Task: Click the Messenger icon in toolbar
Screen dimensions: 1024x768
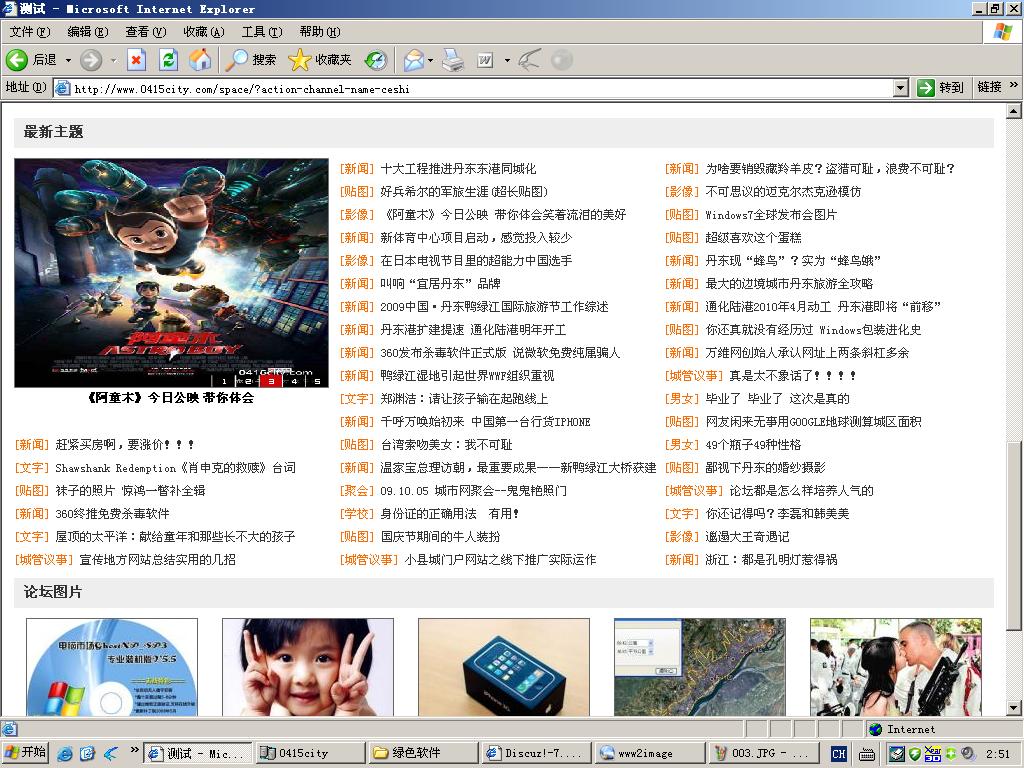Action: [530, 60]
